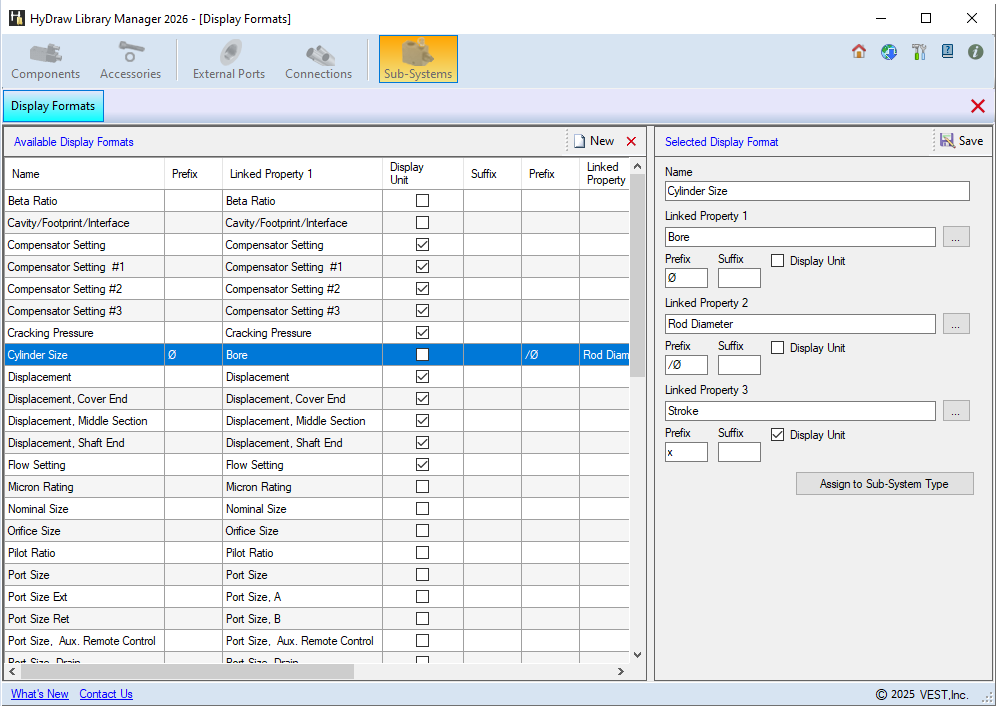The width and height of the screenshot is (997, 706).
Task: Enable Display Unit for Linked Property 1
Action: 777,260
